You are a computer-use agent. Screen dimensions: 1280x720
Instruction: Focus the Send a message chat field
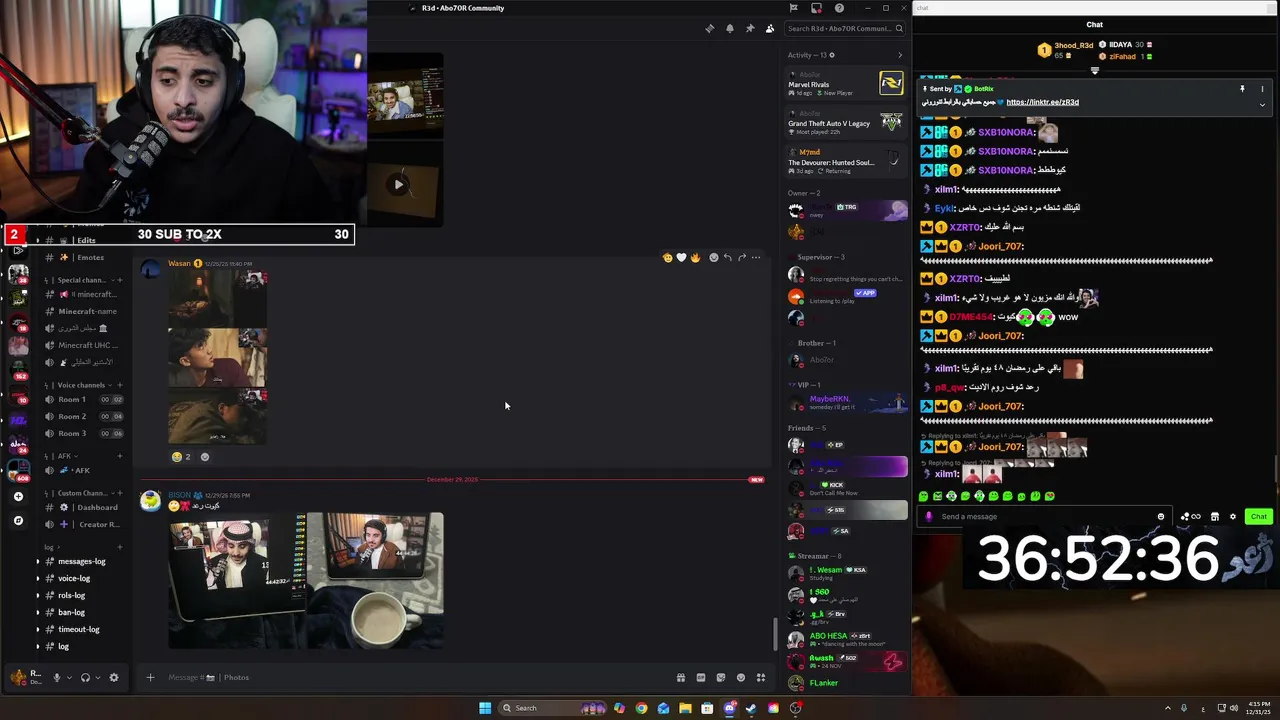[1043, 517]
